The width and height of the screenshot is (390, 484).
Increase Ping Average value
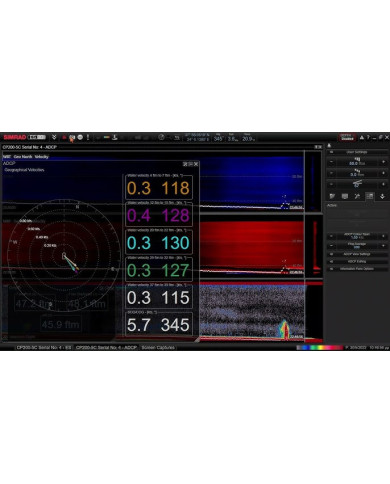coord(383,246)
